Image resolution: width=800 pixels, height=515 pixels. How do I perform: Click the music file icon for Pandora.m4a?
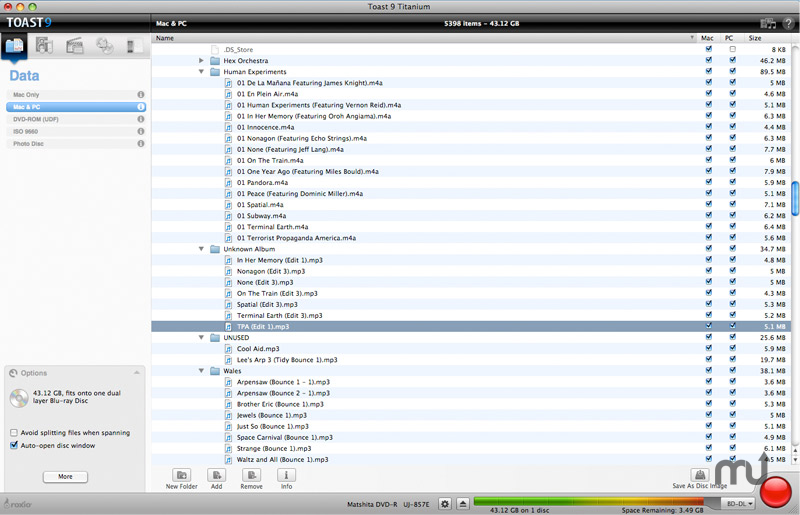(x=229, y=183)
